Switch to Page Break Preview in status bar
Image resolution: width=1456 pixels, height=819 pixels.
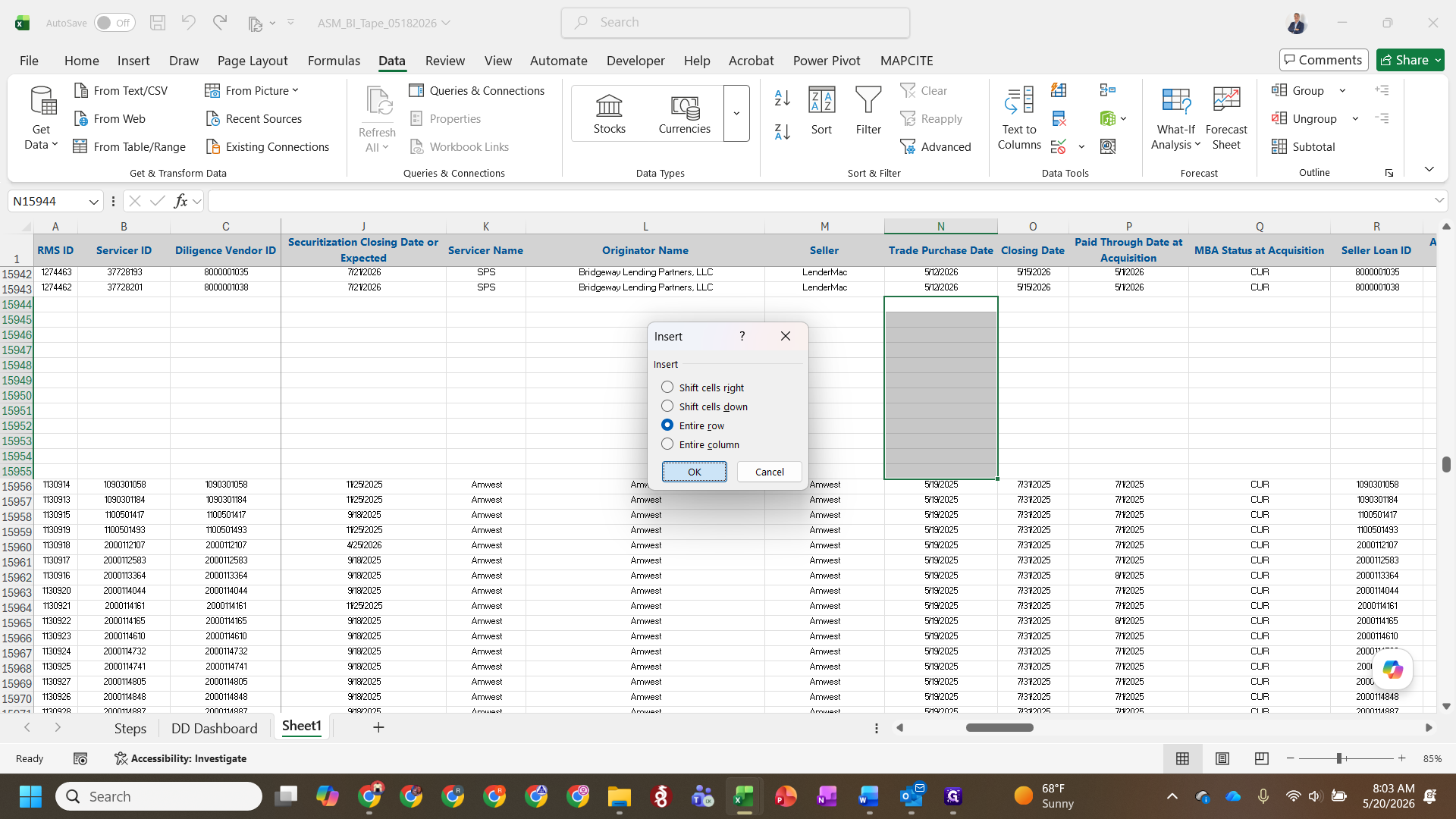[x=1261, y=758]
